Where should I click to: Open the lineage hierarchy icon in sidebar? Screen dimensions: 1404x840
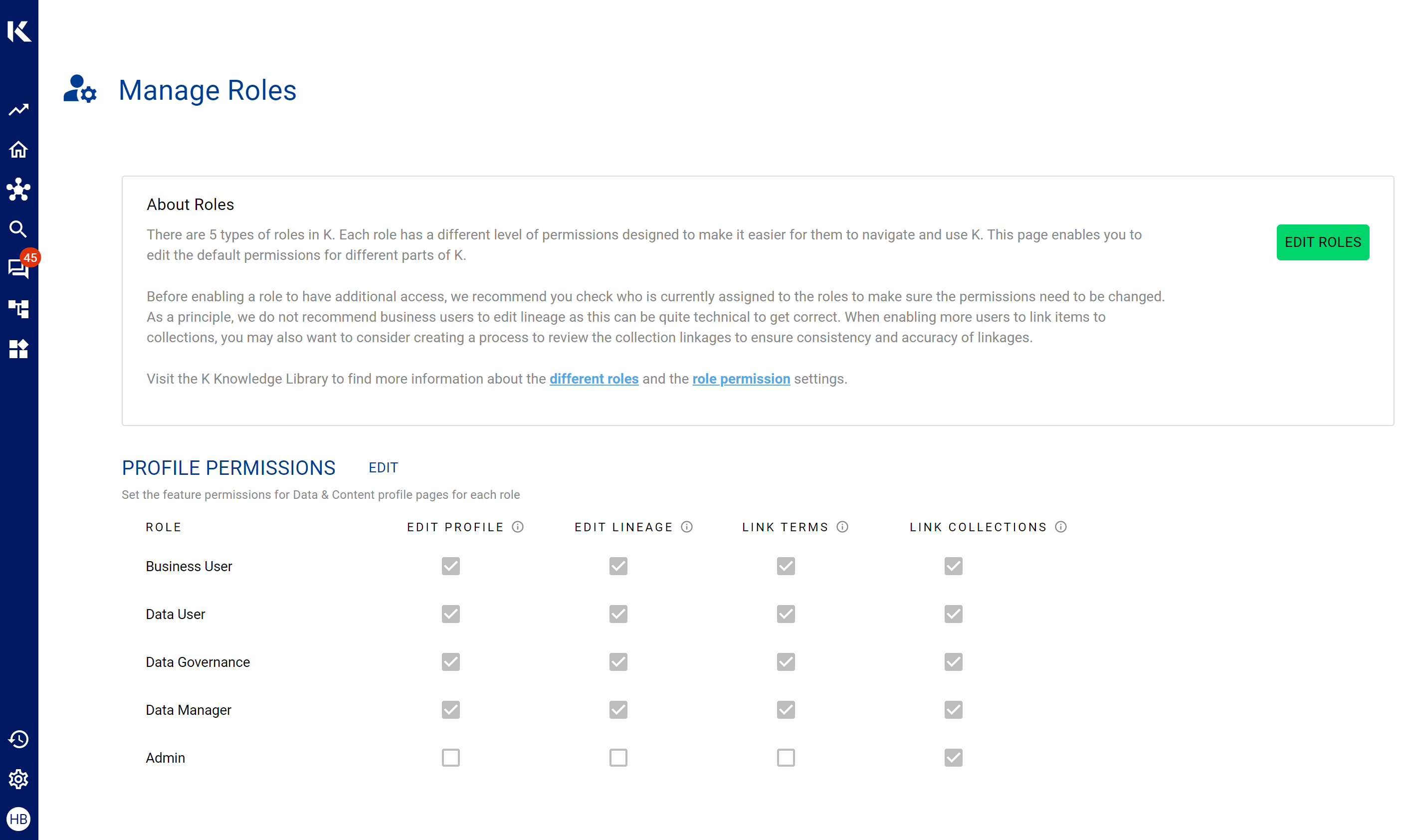pyautogui.click(x=18, y=308)
